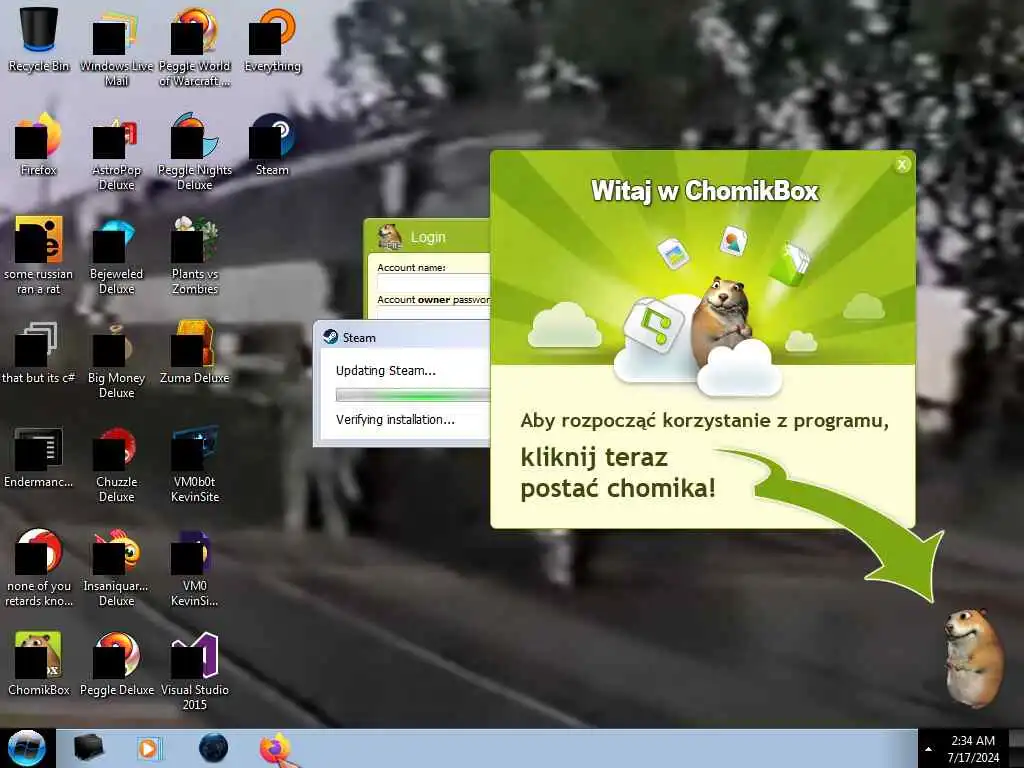Select the Endermanc... desktop icon
This screenshot has height=768, width=1024.
[x=39, y=457]
